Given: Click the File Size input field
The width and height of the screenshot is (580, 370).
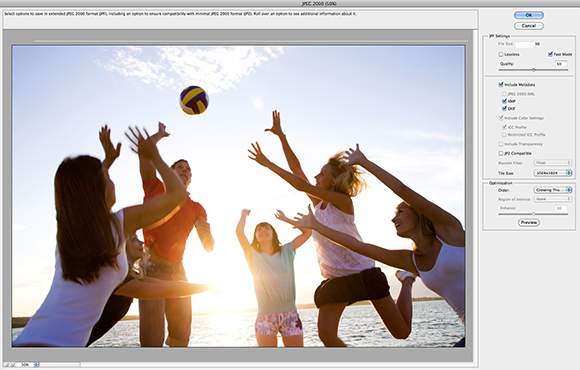Looking at the screenshot, I should (525, 44).
